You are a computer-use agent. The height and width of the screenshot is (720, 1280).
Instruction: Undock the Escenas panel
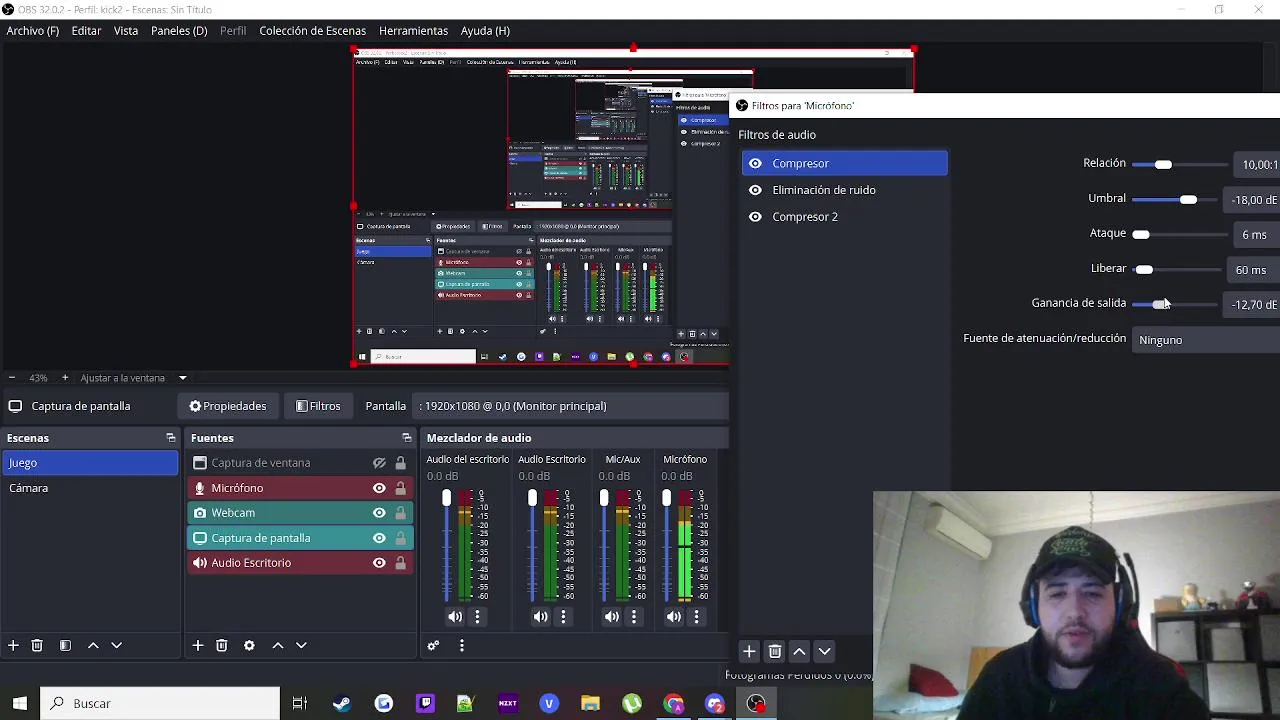(170, 438)
